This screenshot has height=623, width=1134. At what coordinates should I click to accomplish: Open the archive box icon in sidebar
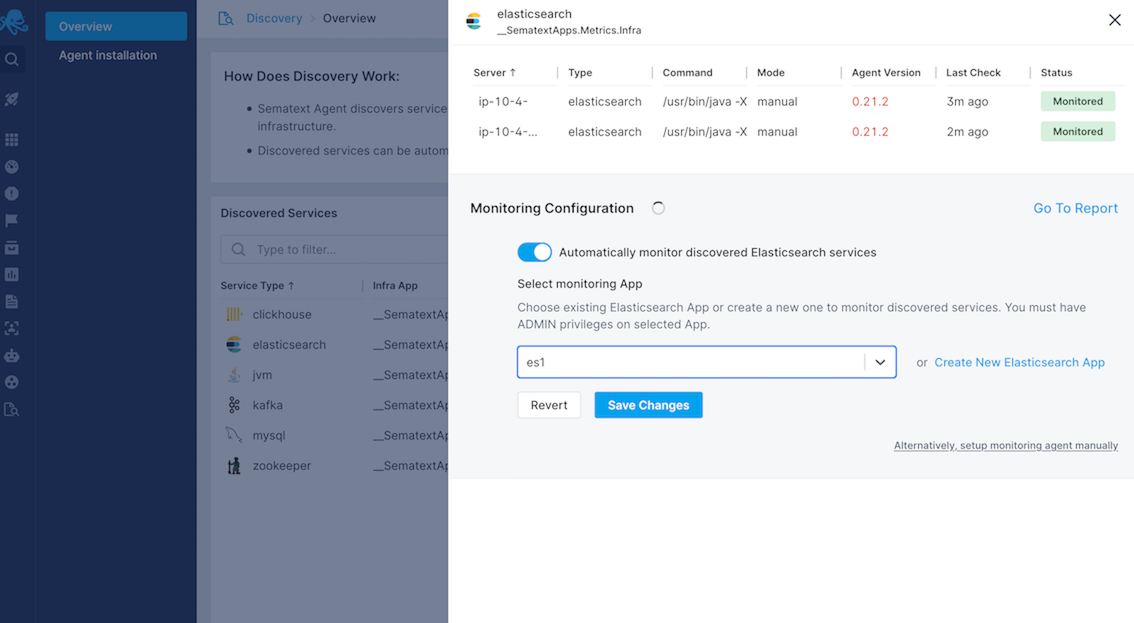pos(12,247)
